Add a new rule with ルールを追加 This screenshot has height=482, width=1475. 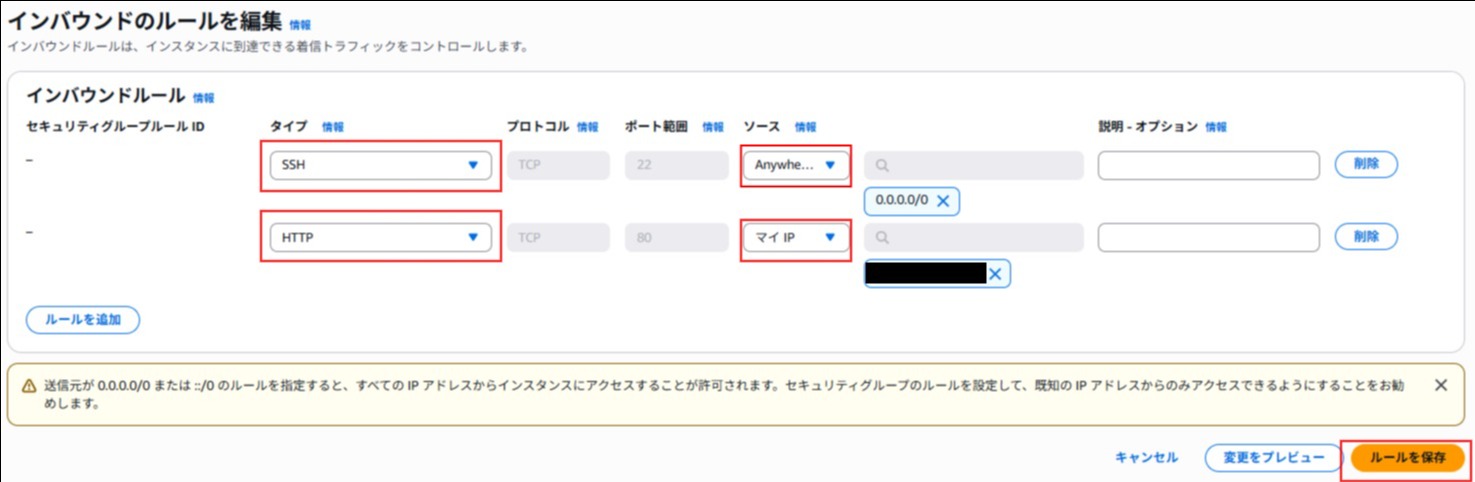pos(83,320)
